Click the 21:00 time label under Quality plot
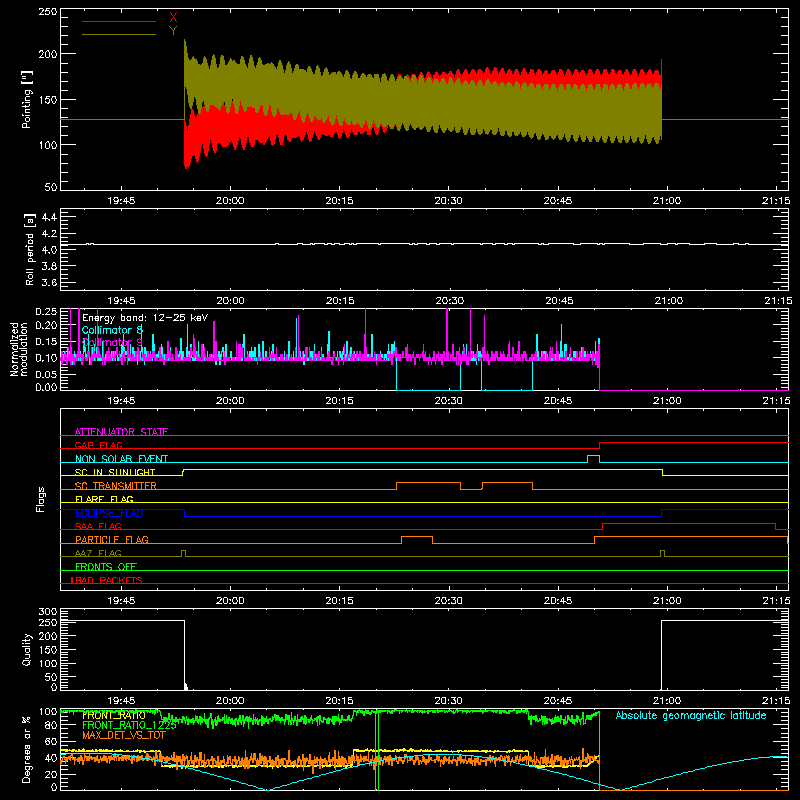The height and width of the screenshot is (800, 800). (x=667, y=701)
